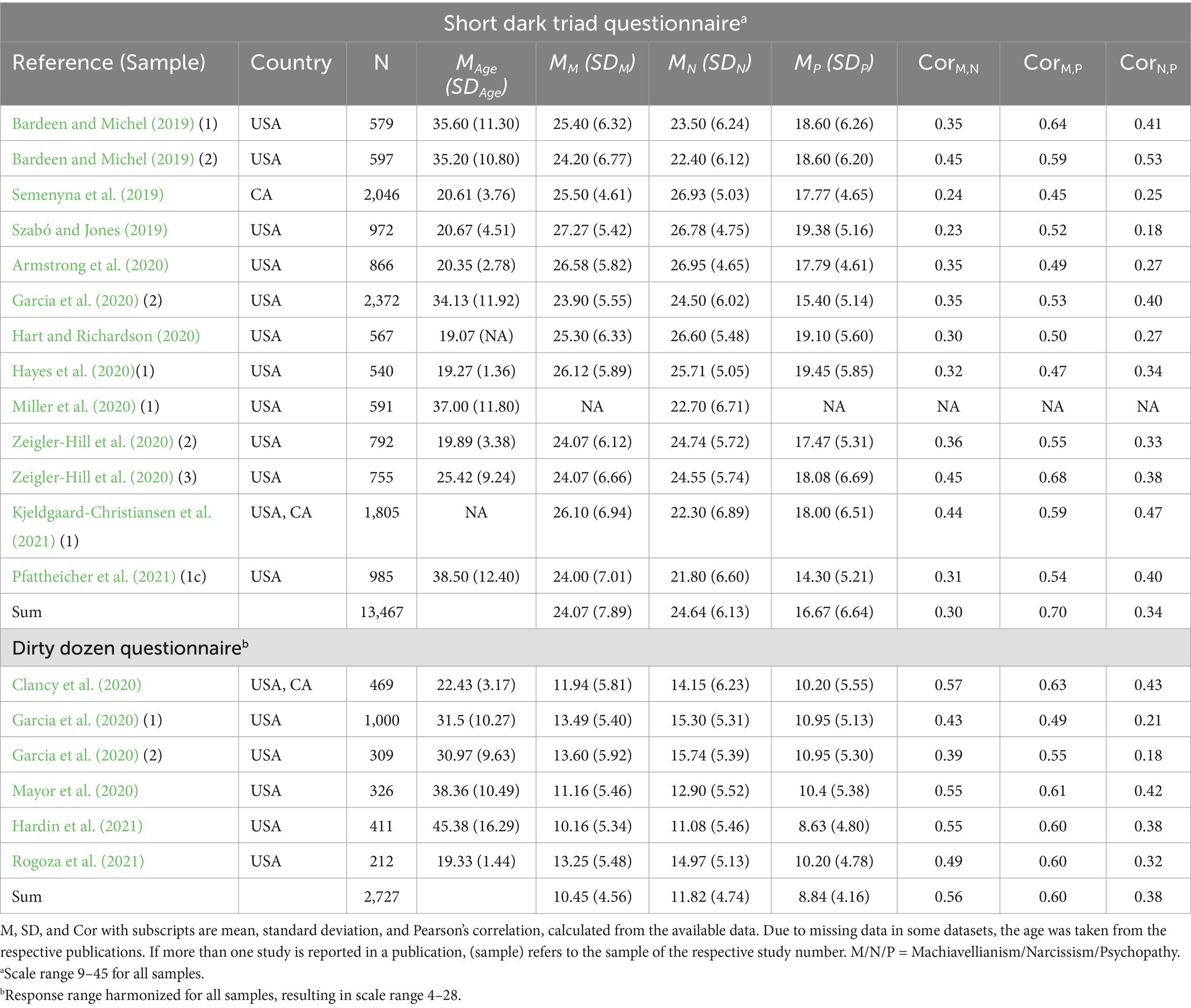1191x1008 pixels.
Task: Follow the Armstrong et al. (2020) link
Action: point(90,265)
